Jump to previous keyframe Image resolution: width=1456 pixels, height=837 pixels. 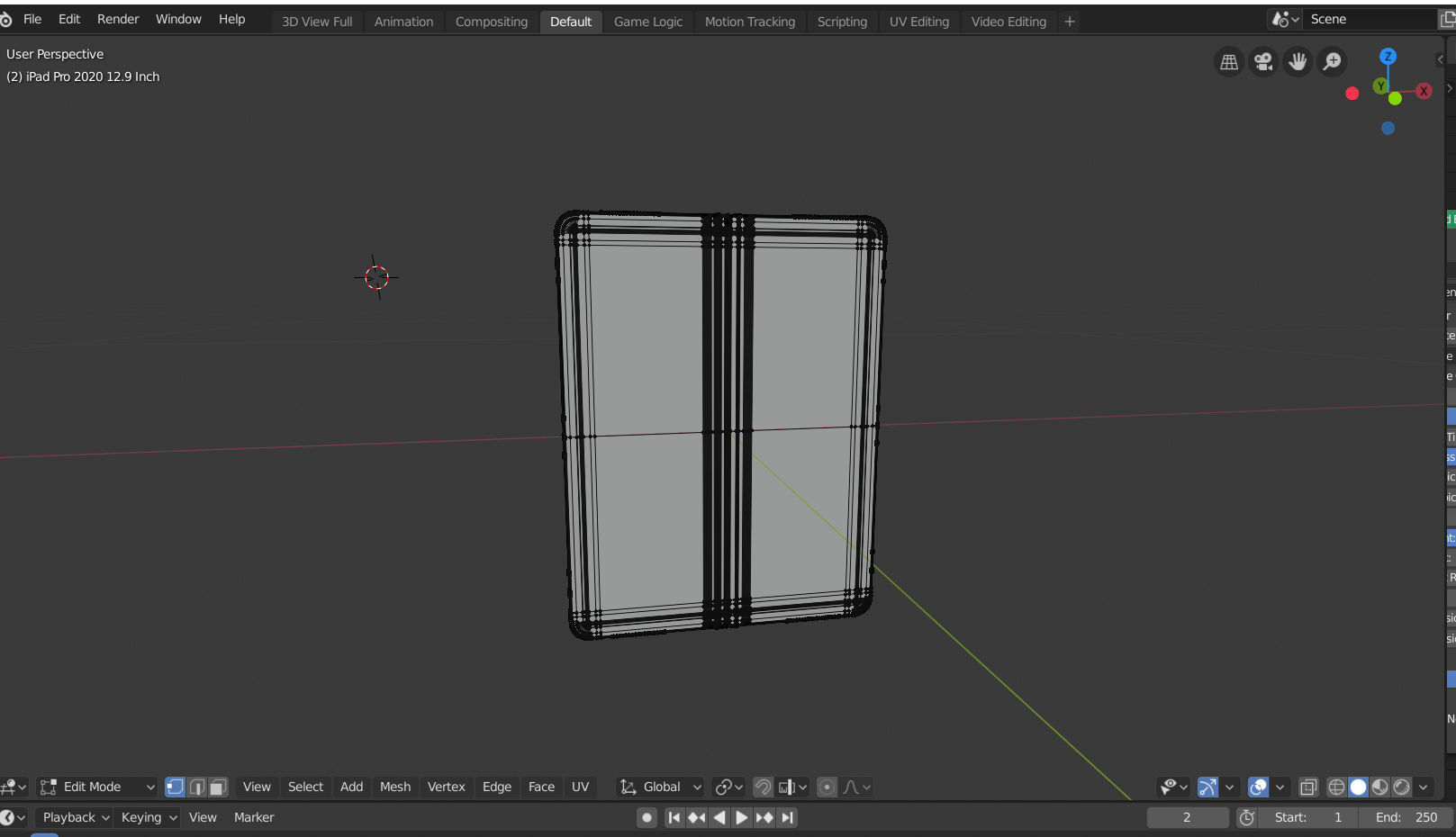697,817
